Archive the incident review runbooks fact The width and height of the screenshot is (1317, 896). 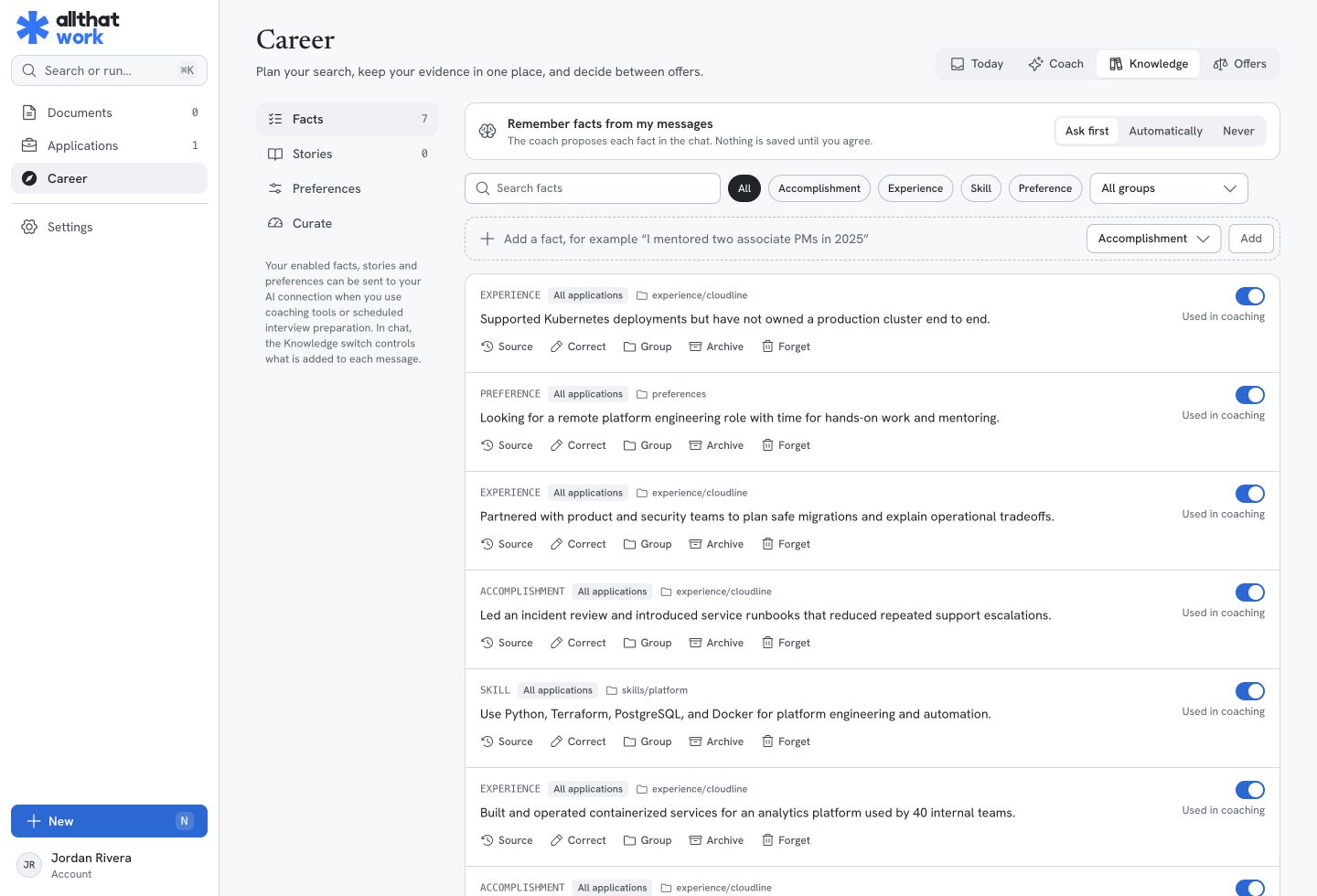pyautogui.click(x=716, y=643)
